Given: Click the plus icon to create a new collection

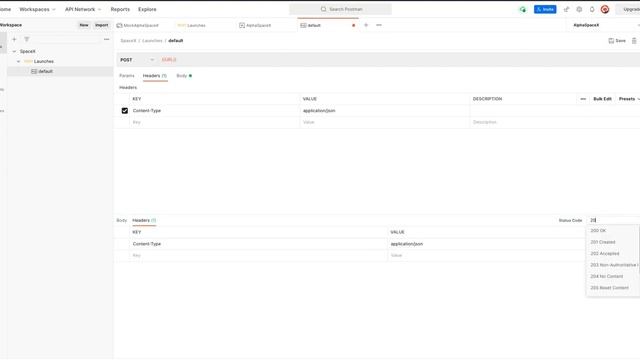Looking at the screenshot, I should click(14, 40).
